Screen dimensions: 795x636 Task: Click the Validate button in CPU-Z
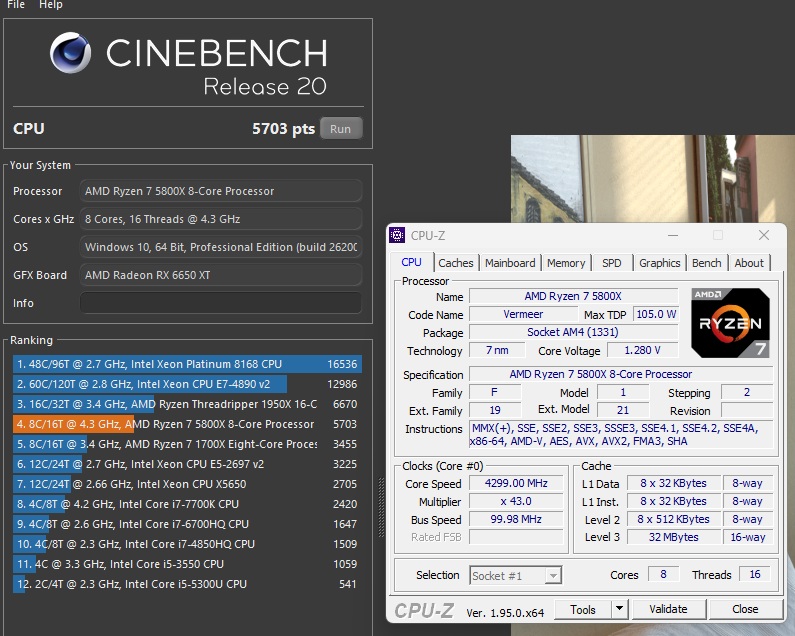point(668,610)
